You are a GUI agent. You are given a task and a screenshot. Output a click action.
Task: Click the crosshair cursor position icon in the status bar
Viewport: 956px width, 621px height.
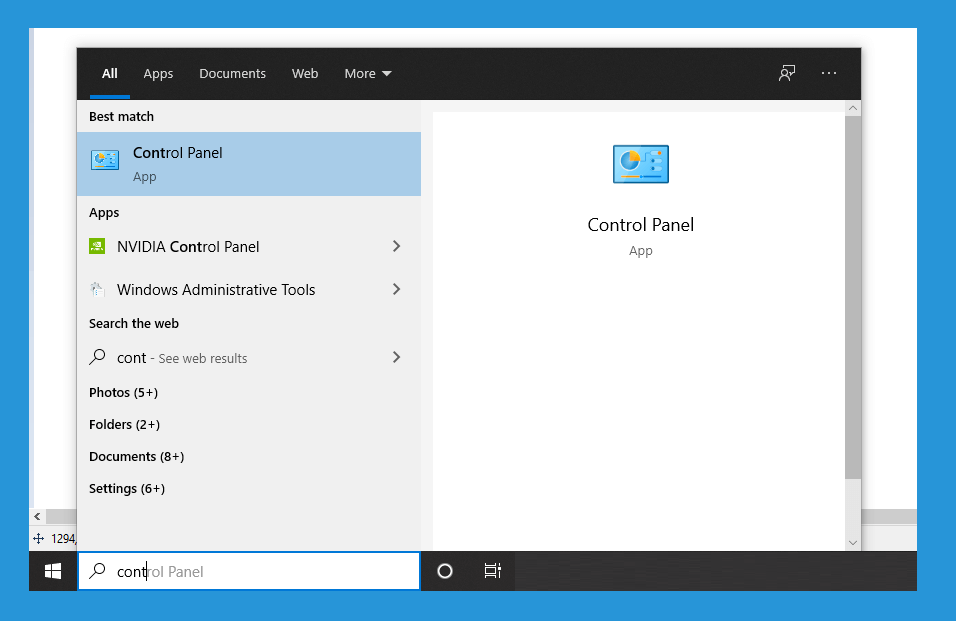click(38, 539)
